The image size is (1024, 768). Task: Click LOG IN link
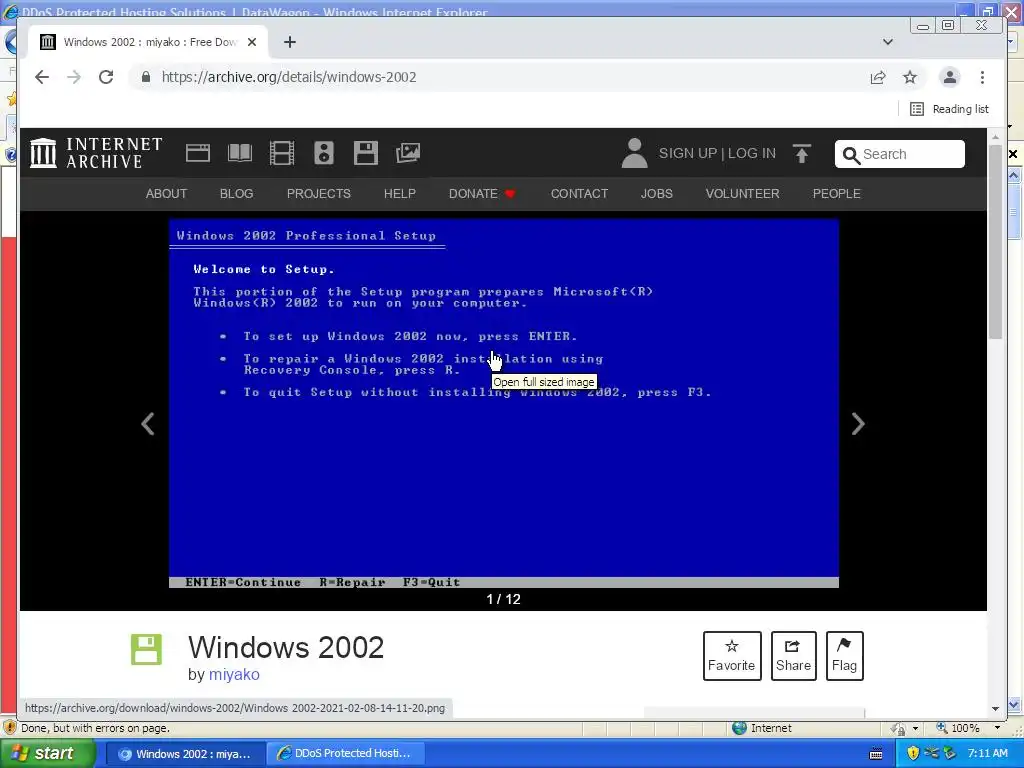752,153
